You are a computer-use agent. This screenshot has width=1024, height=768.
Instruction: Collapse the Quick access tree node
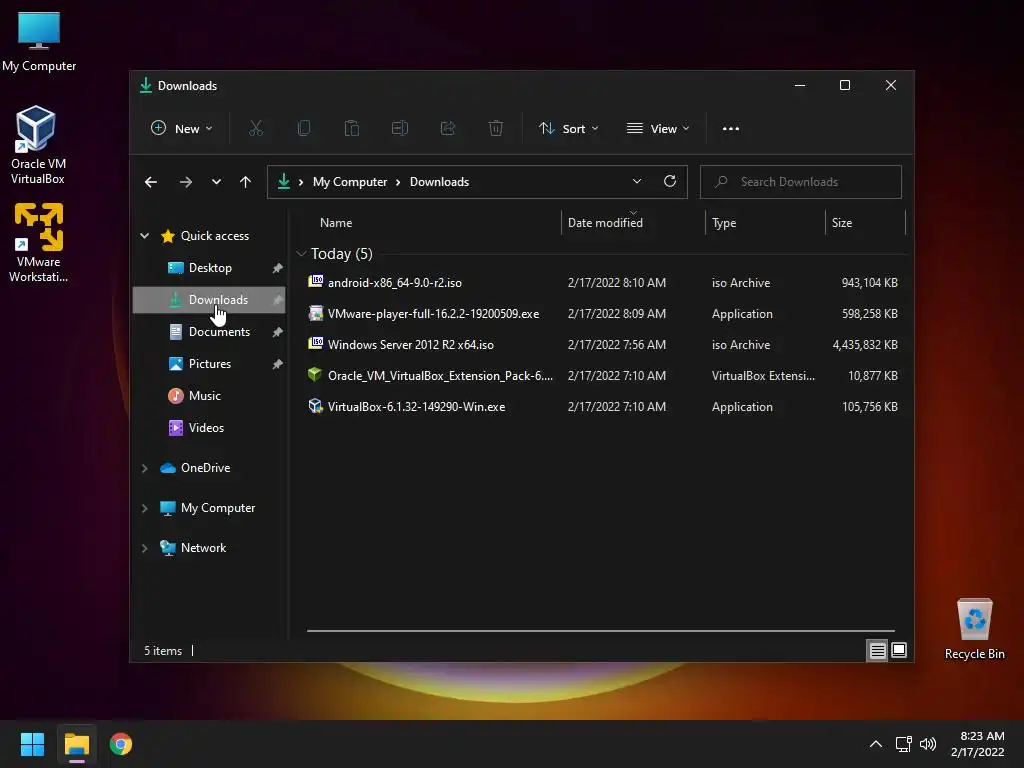point(145,236)
